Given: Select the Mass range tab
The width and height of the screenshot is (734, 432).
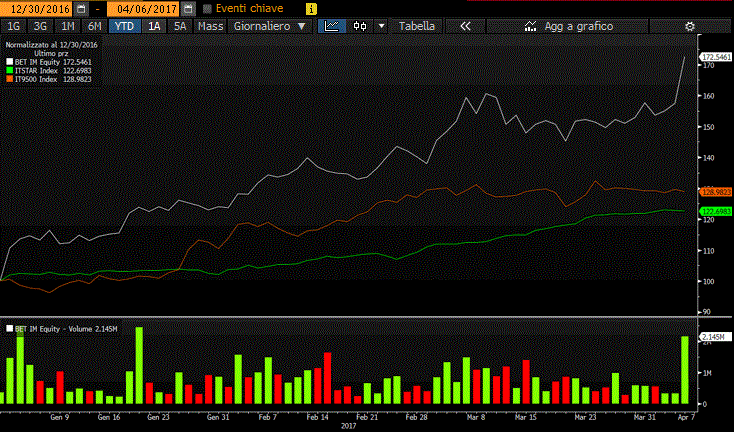Looking at the screenshot, I should [210, 26].
